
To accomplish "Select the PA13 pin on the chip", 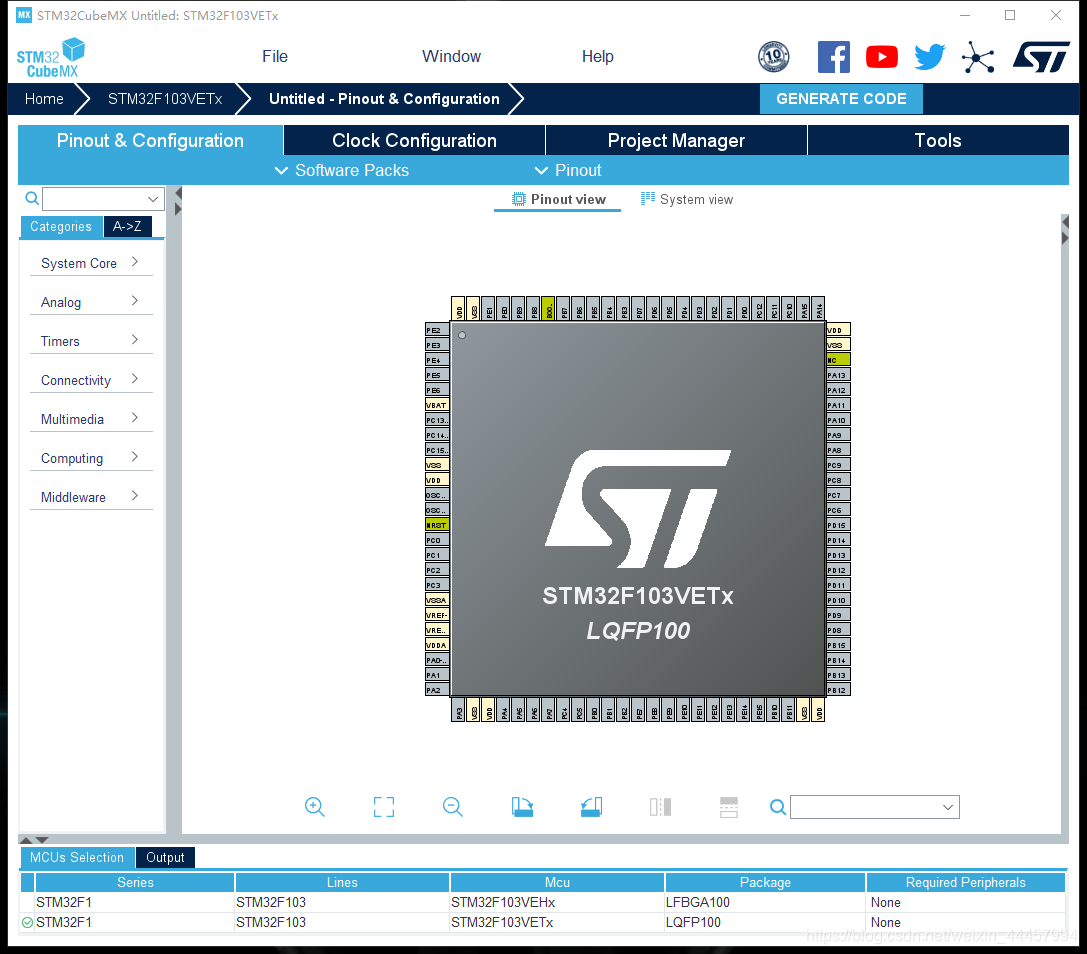I will click(x=838, y=375).
